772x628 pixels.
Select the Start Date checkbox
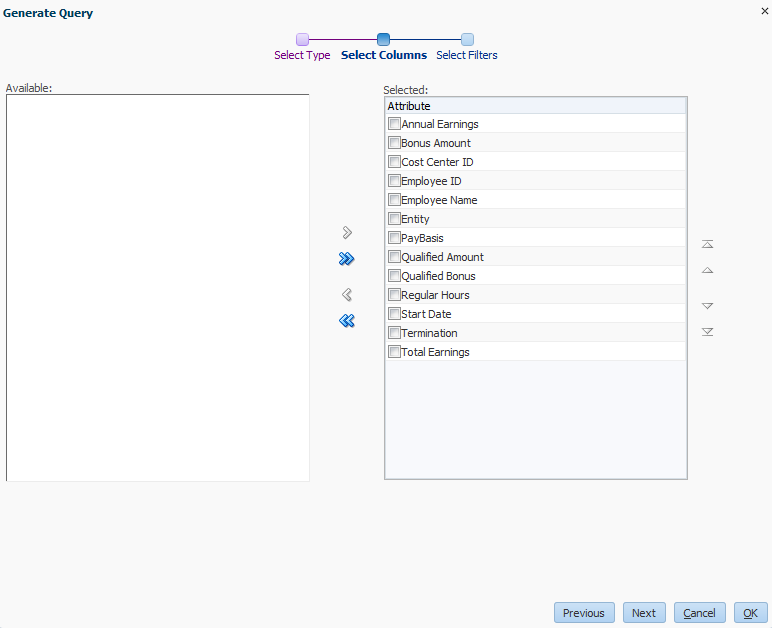pos(394,314)
